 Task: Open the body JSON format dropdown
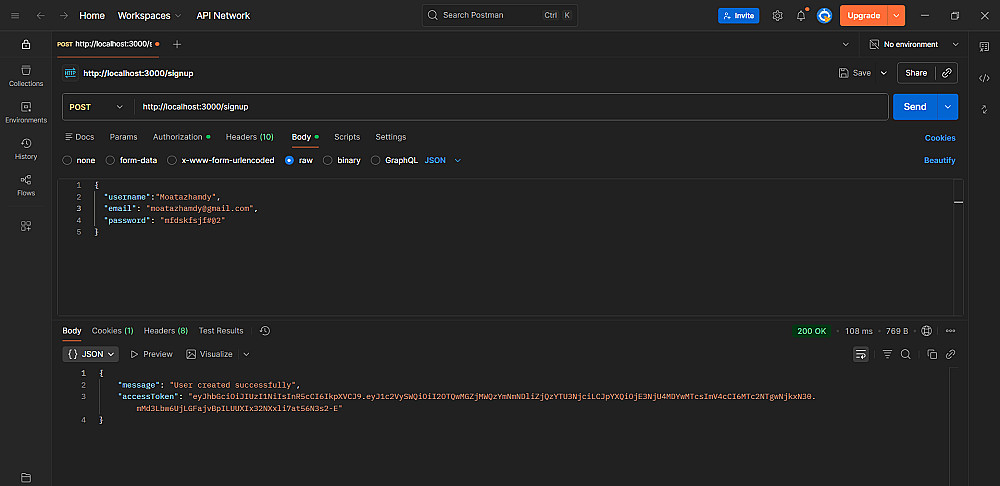(443, 160)
